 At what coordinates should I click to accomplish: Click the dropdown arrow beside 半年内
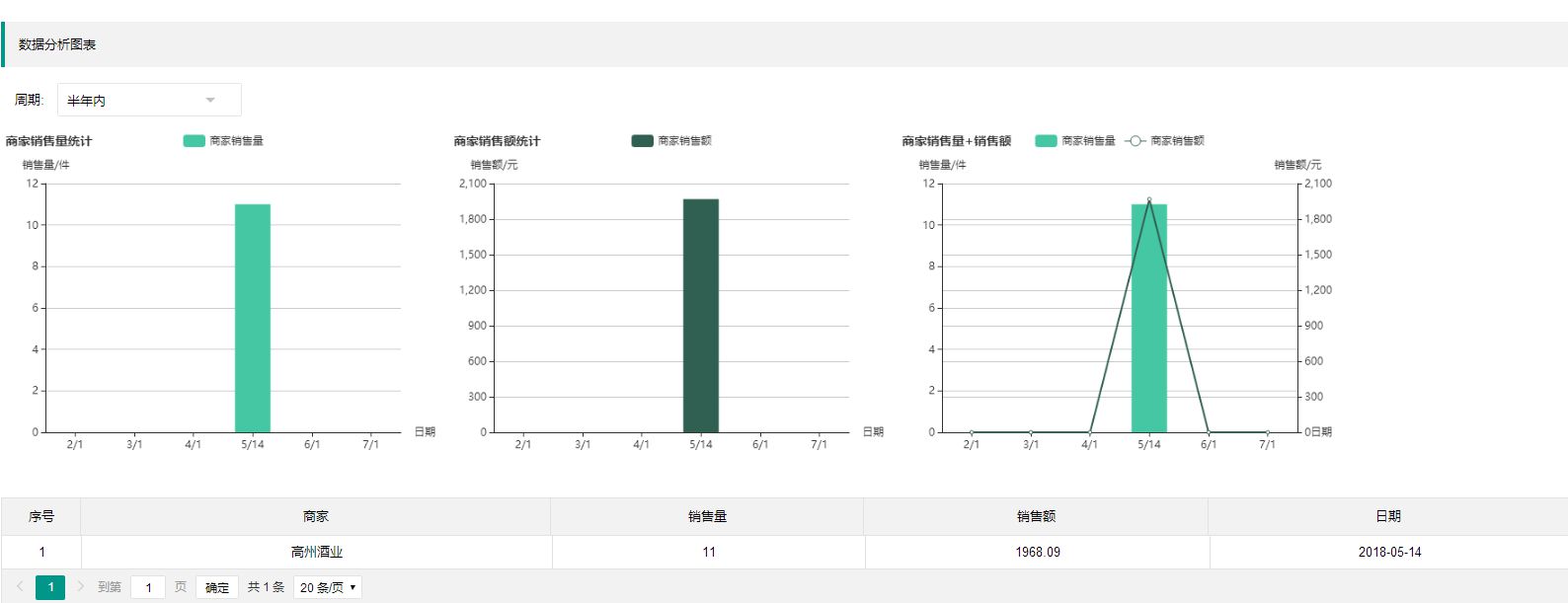point(210,100)
